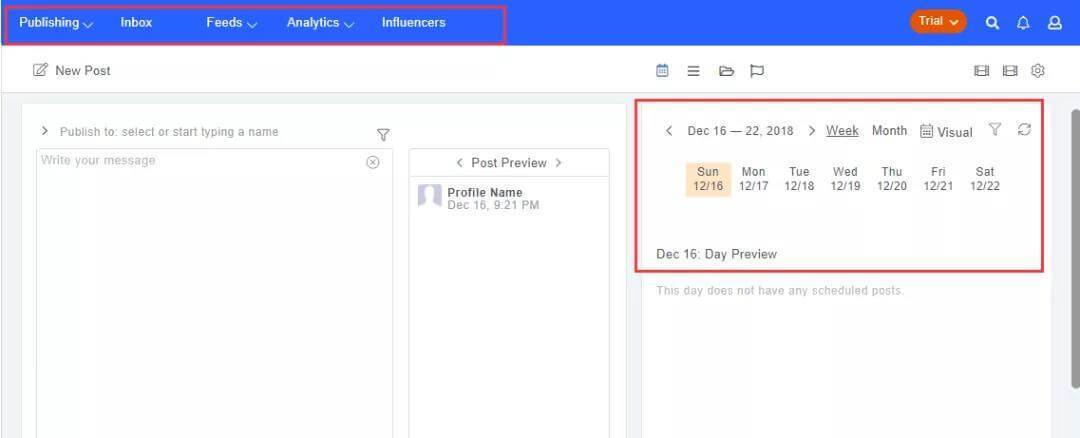Image resolution: width=1080 pixels, height=438 pixels.
Task: Open the notifications bell
Action: (x=1023, y=23)
